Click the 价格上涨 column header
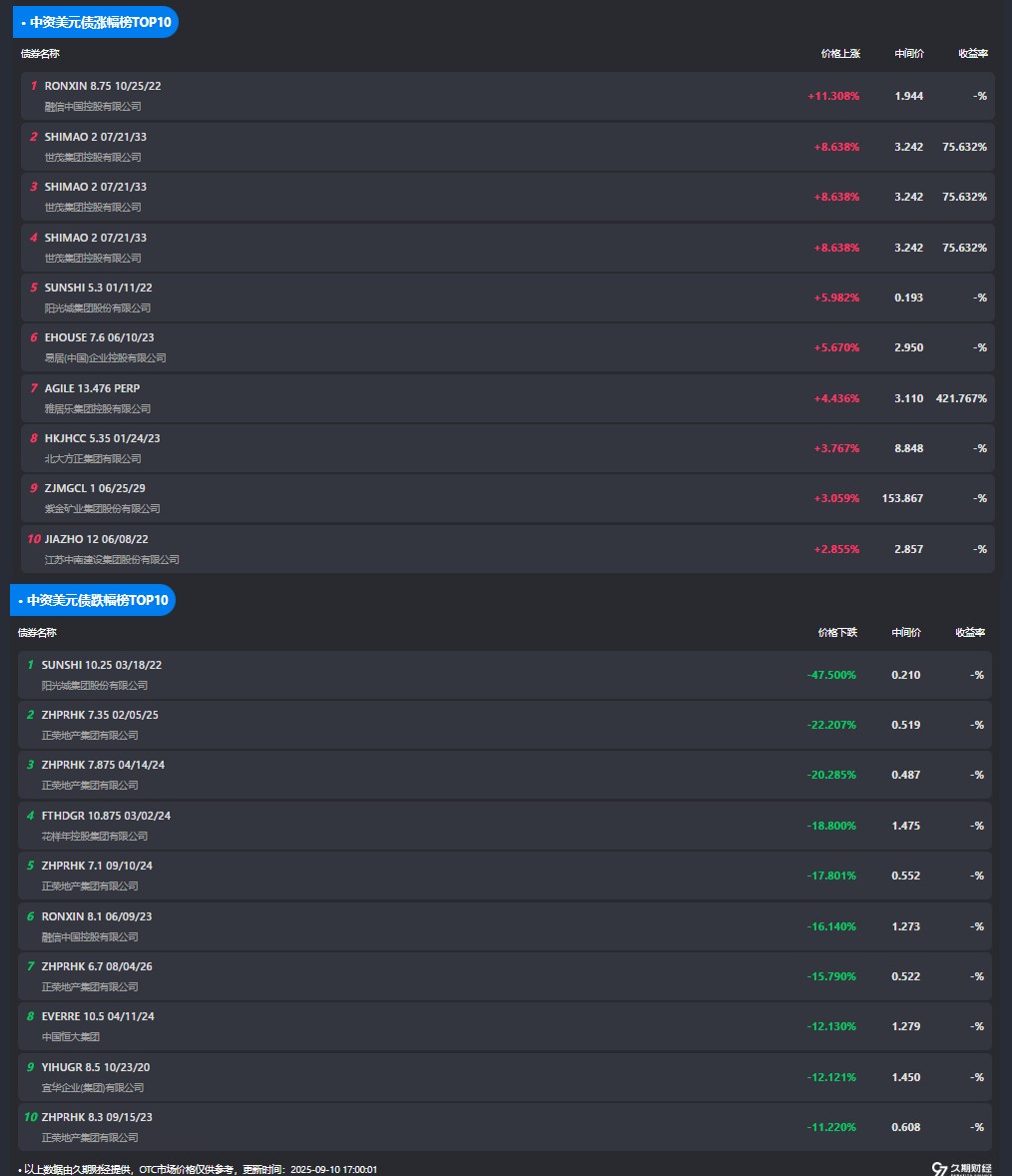This screenshot has width=1012, height=1176. click(839, 54)
